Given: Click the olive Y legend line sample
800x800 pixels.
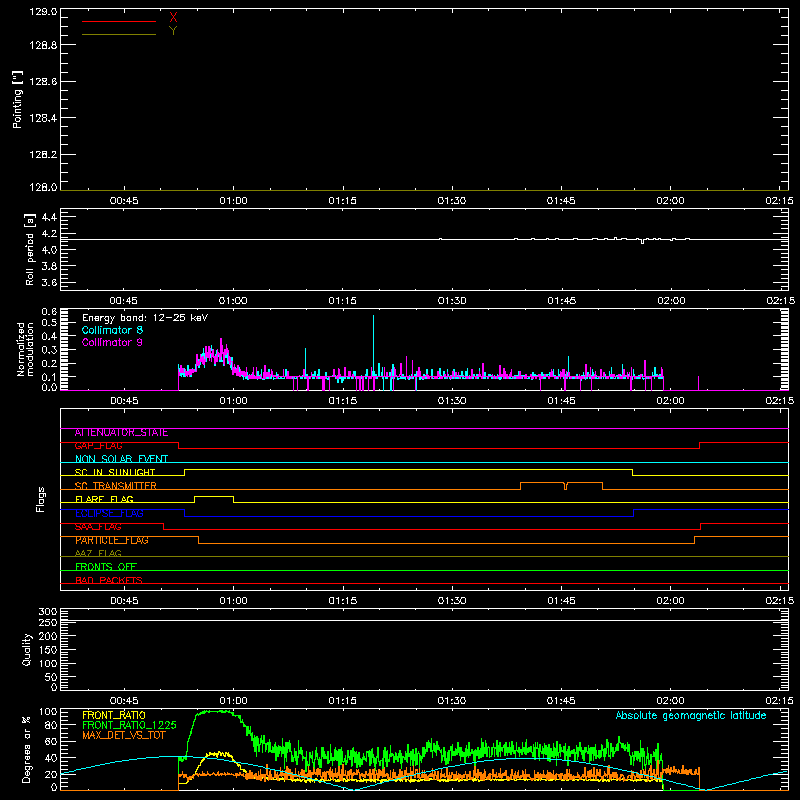Looking at the screenshot, I should coord(119,34).
